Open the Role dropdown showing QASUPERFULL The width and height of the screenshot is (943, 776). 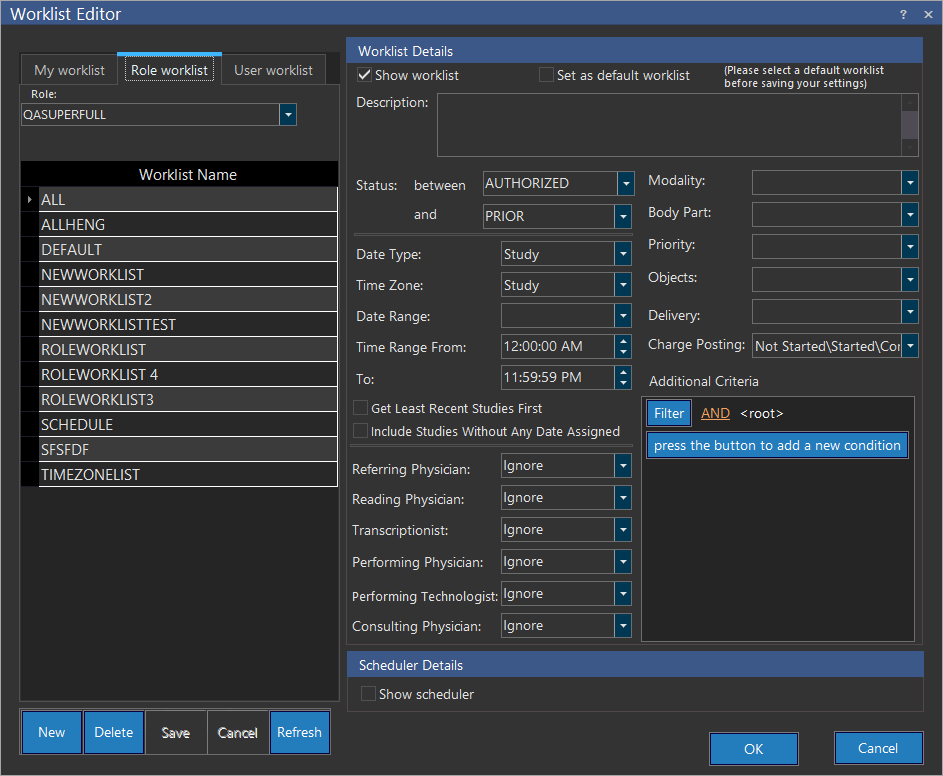[288, 115]
